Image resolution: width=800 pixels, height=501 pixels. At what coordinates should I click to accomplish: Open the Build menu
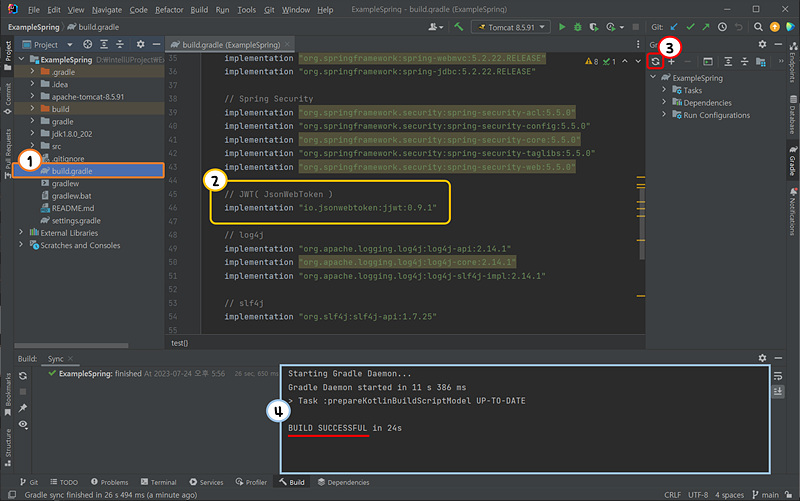(199, 10)
